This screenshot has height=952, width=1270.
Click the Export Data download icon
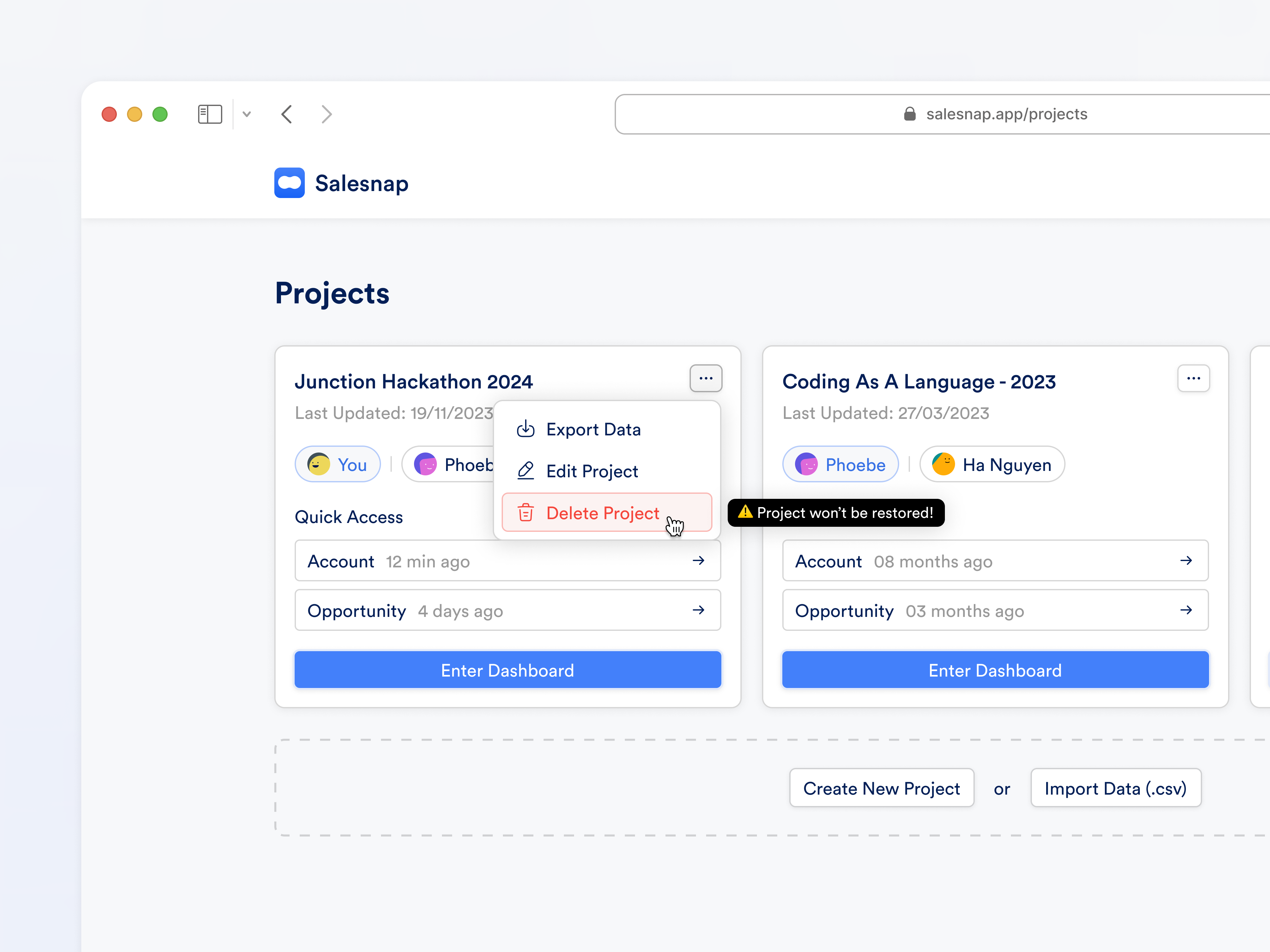(525, 429)
